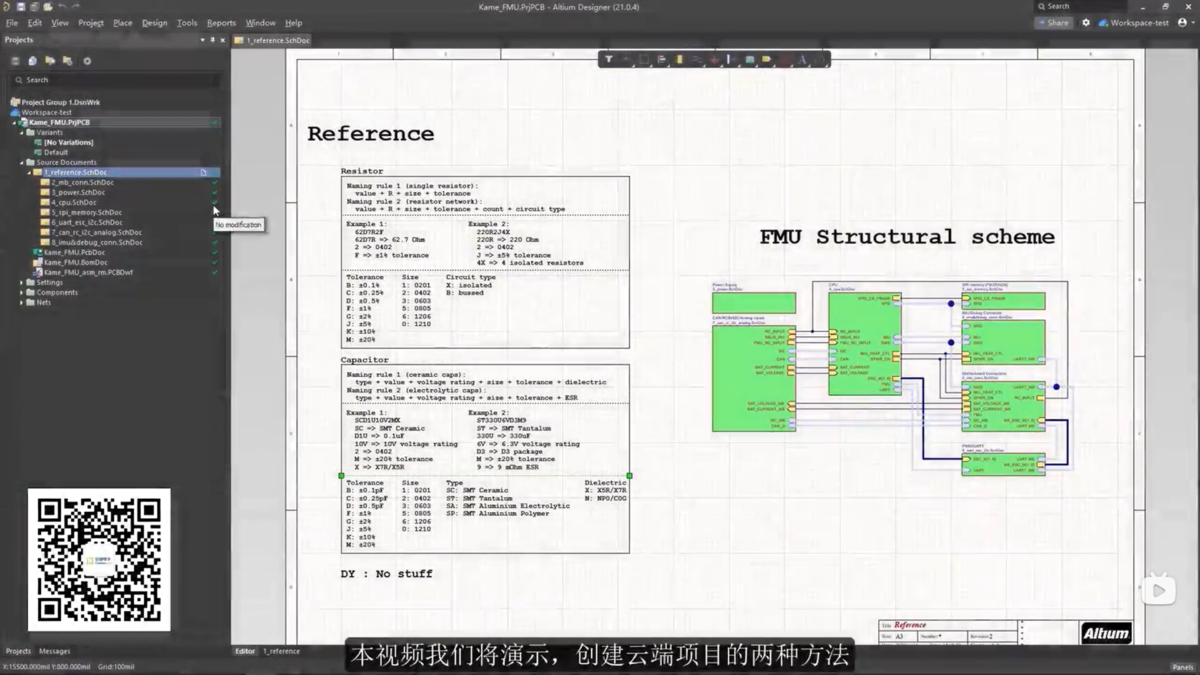Click the align objects tool in the Active Bar
The image size is (1200, 675).
tap(662, 60)
